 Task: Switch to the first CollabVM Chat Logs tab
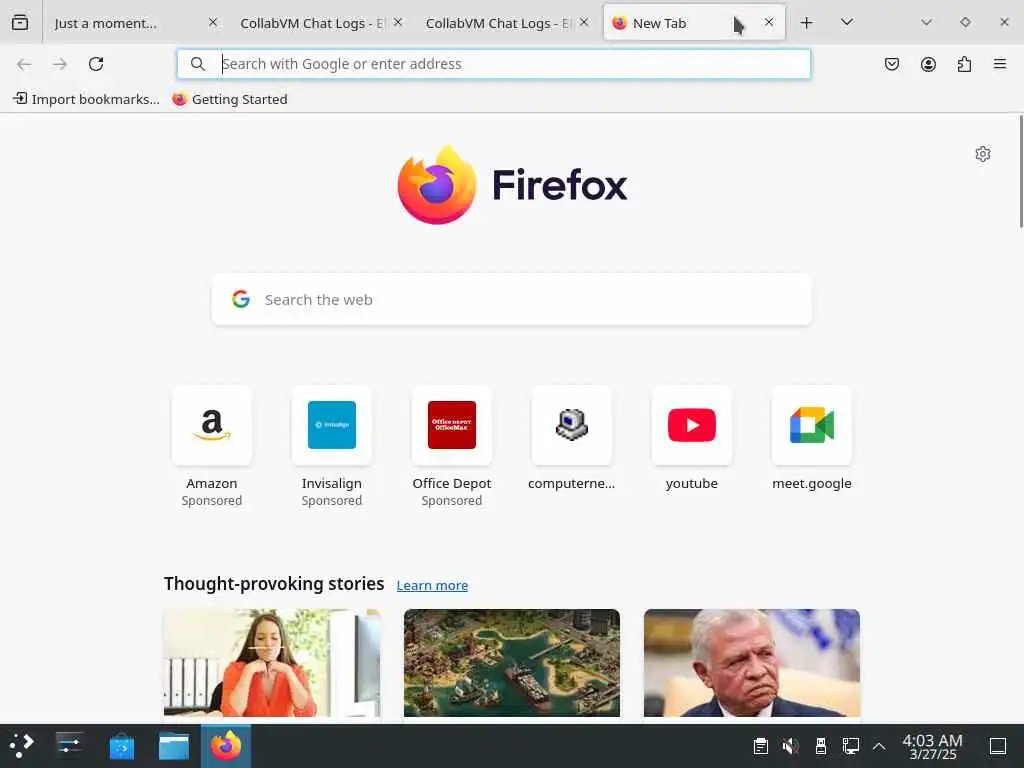pos(320,23)
